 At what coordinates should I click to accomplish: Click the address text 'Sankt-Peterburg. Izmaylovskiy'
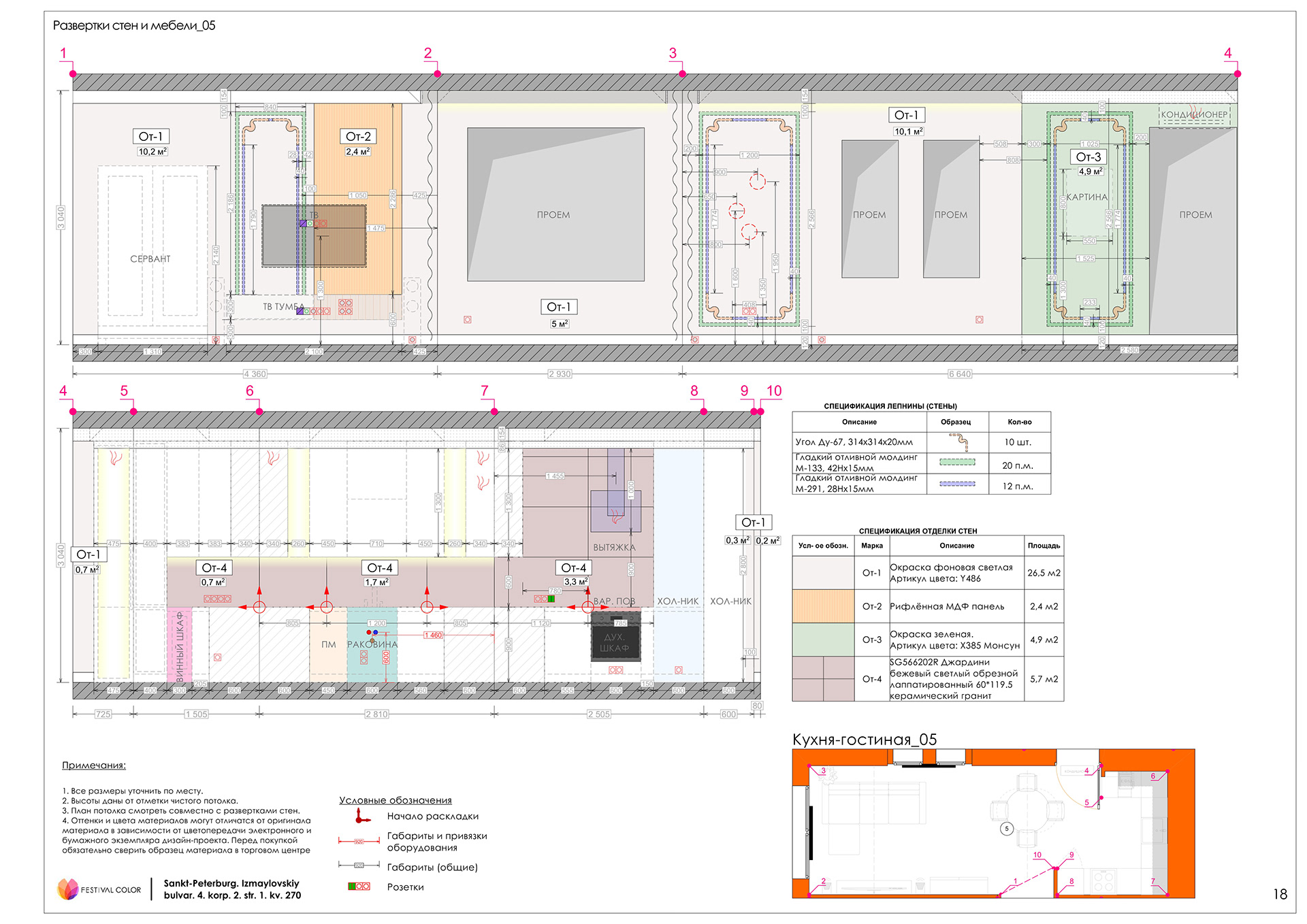(x=231, y=883)
